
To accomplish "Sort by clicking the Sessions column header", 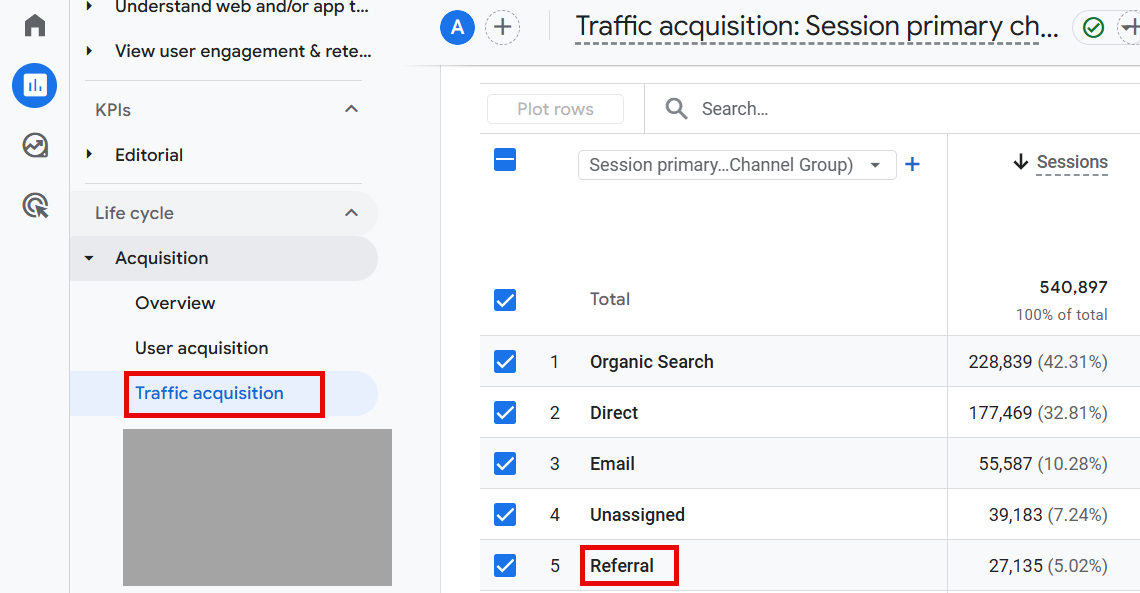I will coord(1072,162).
